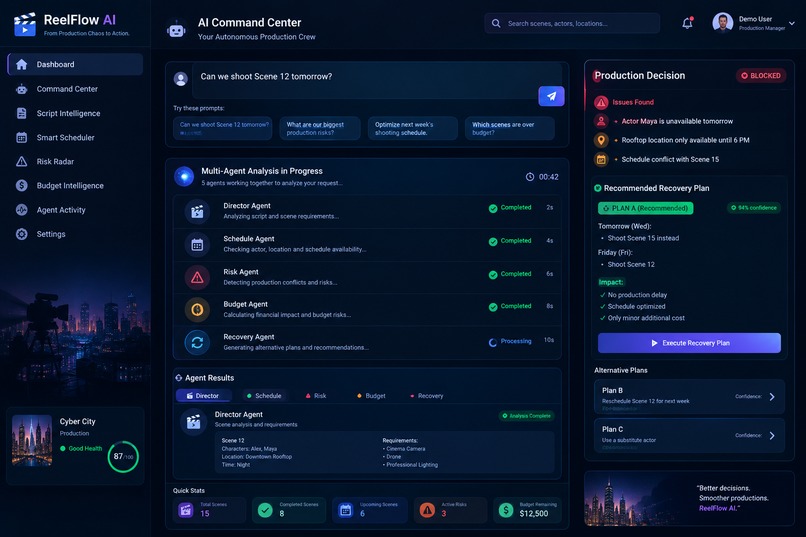Screen dimensions: 806x537
Task: Switch to Recovery results tab
Action: (427, 396)
